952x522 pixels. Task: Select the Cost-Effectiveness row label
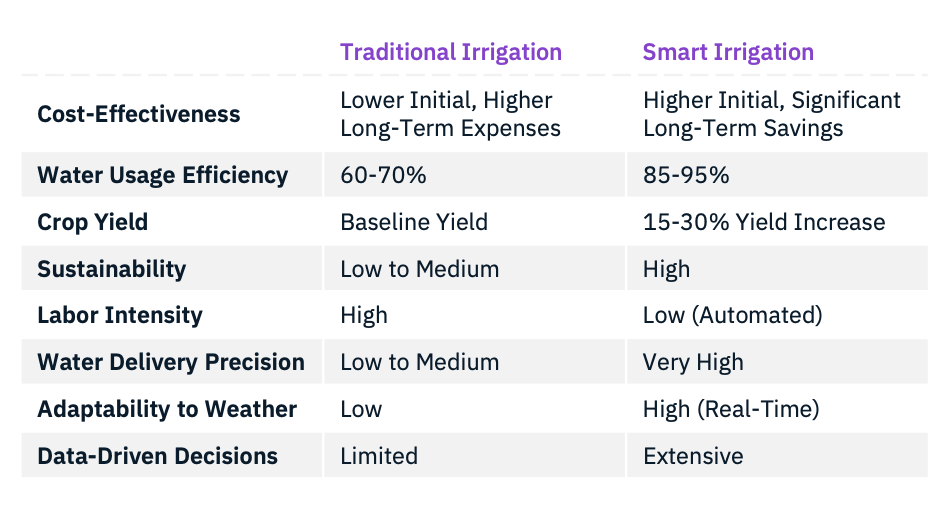[138, 114]
